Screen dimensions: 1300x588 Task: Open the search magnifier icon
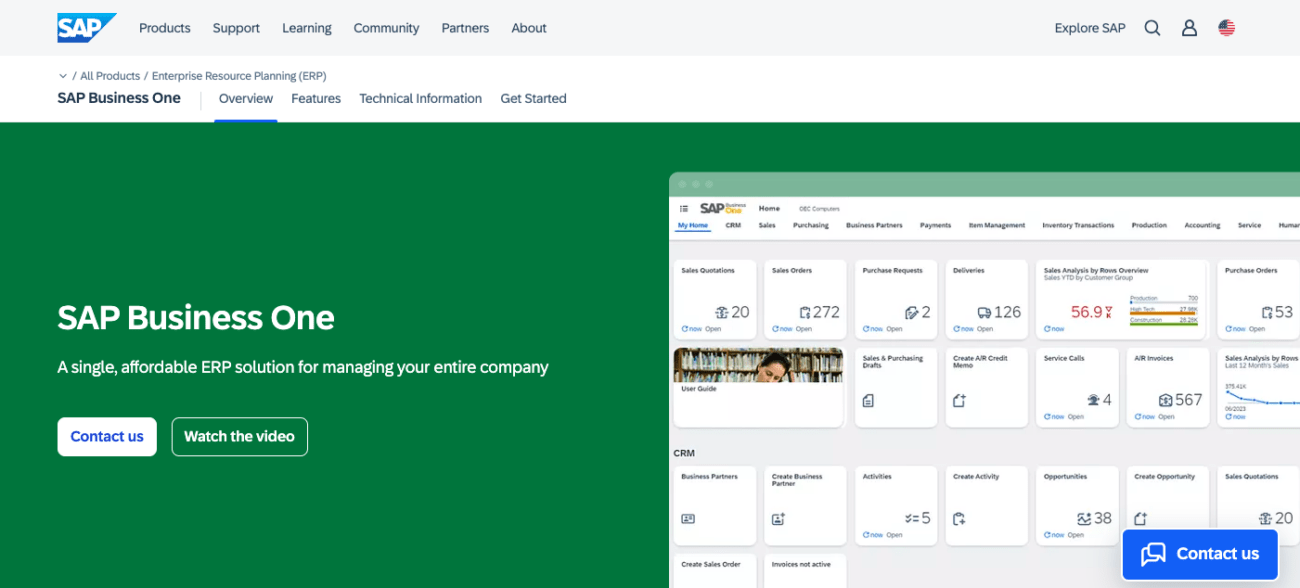[1152, 28]
